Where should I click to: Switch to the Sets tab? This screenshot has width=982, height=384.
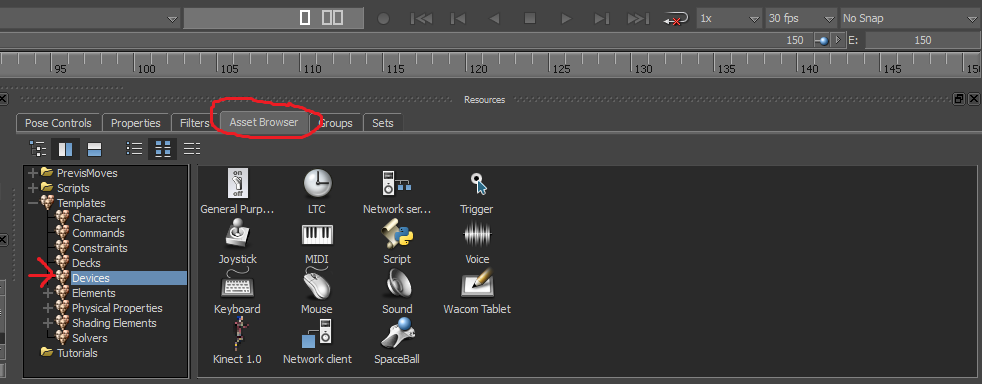click(x=383, y=123)
